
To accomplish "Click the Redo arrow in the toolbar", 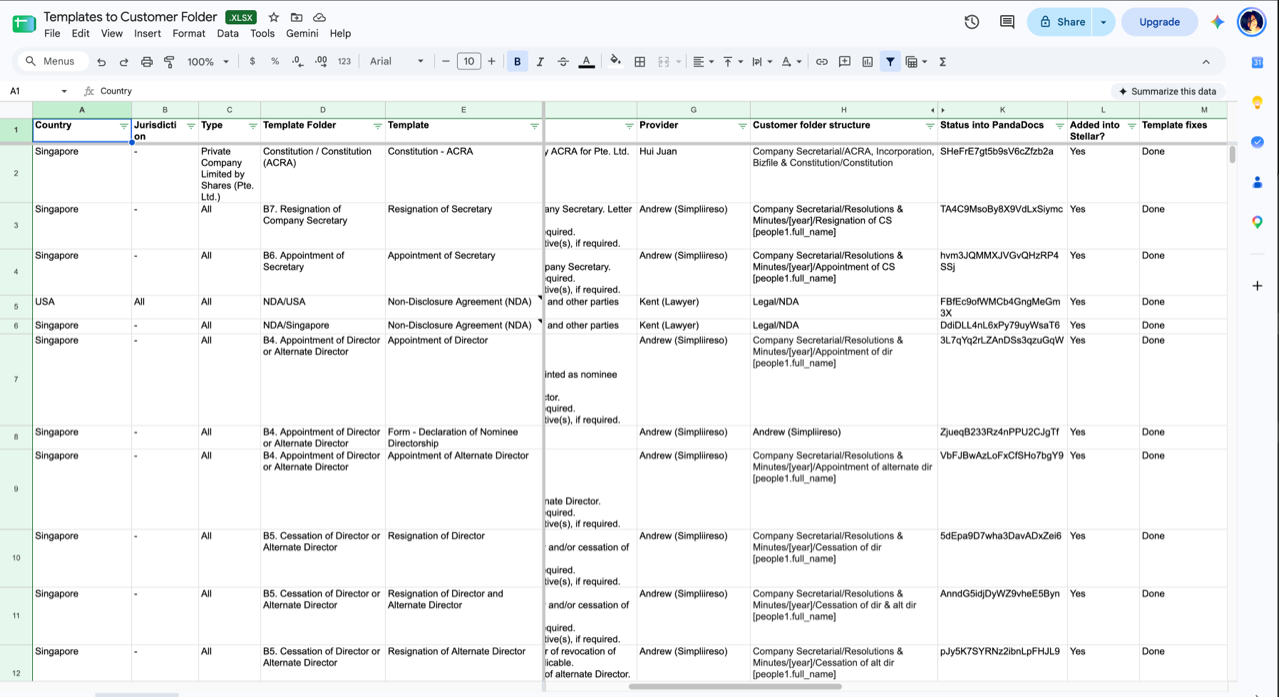I will pos(124,62).
